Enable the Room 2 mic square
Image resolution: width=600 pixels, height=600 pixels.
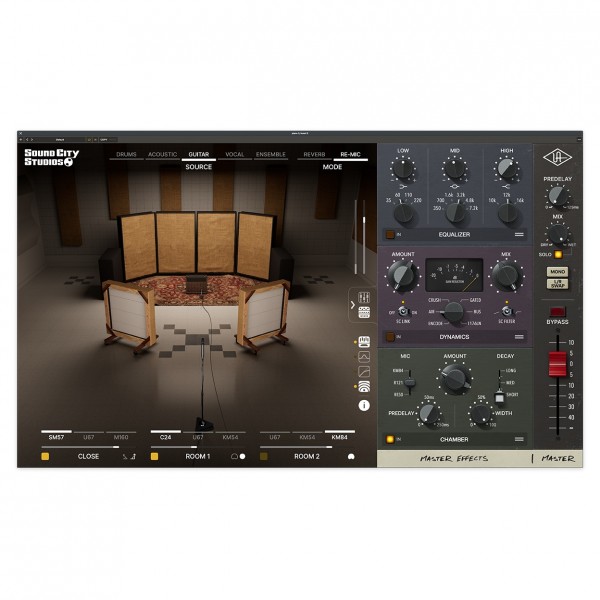click(264, 456)
